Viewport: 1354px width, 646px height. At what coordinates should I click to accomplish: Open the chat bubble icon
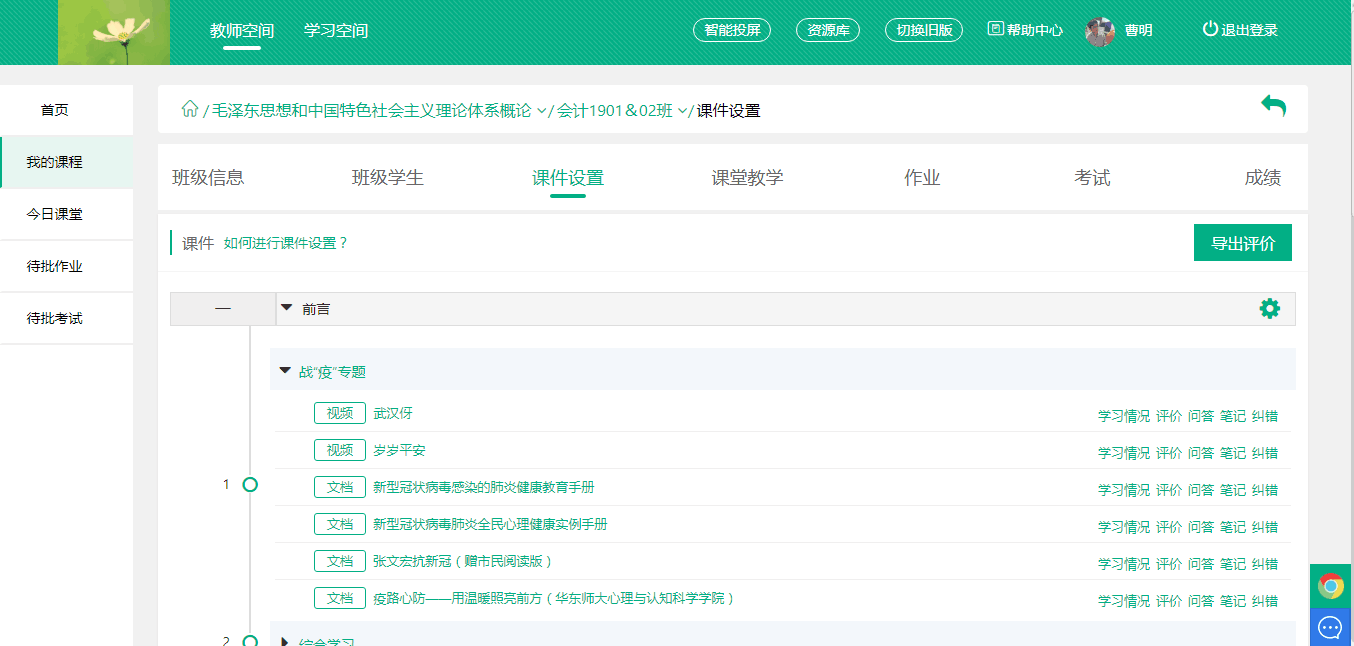coord(1331,627)
